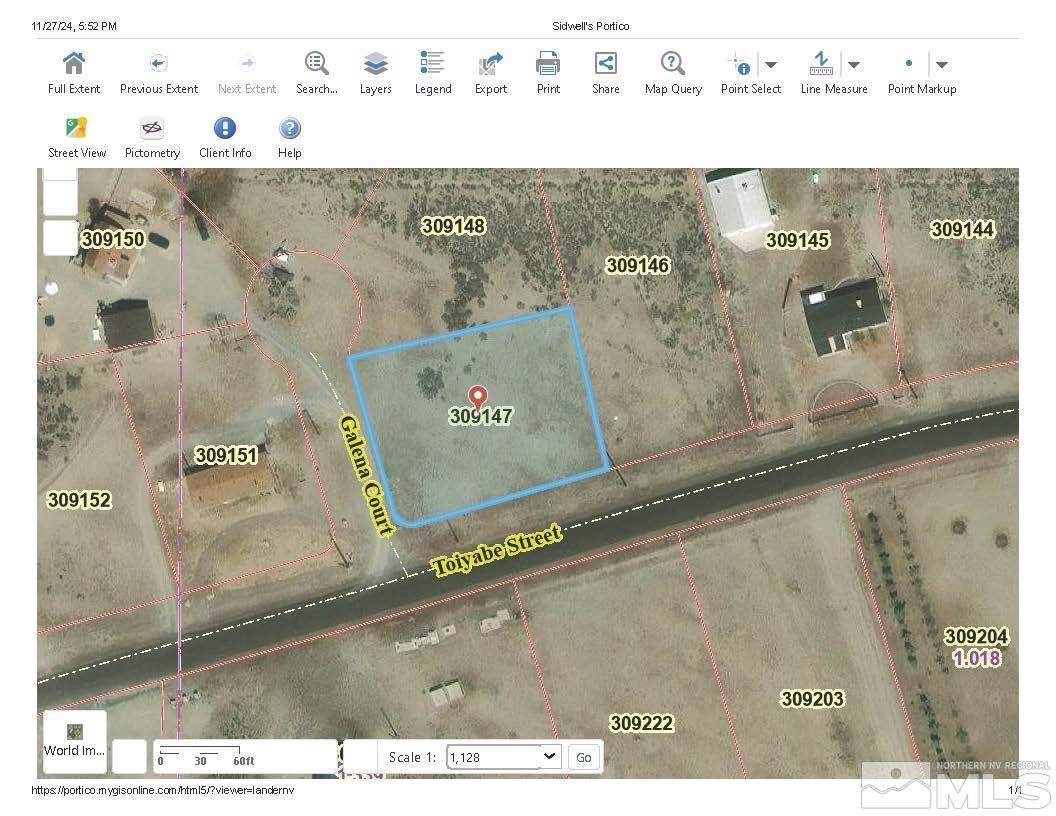
Task: Activate the Point Select tool
Action: (740, 65)
